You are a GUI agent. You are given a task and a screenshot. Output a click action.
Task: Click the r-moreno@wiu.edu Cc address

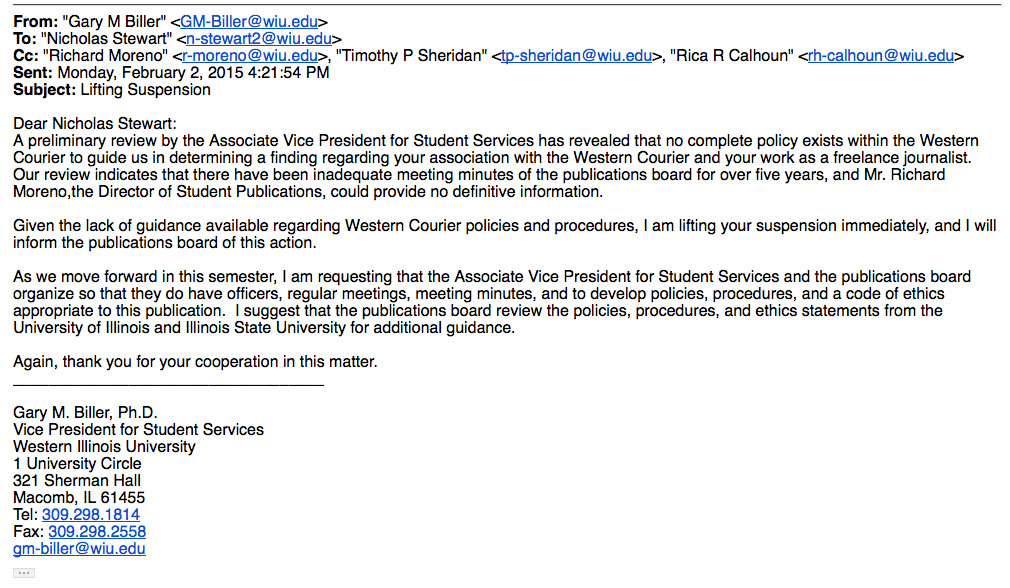click(x=249, y=55)
